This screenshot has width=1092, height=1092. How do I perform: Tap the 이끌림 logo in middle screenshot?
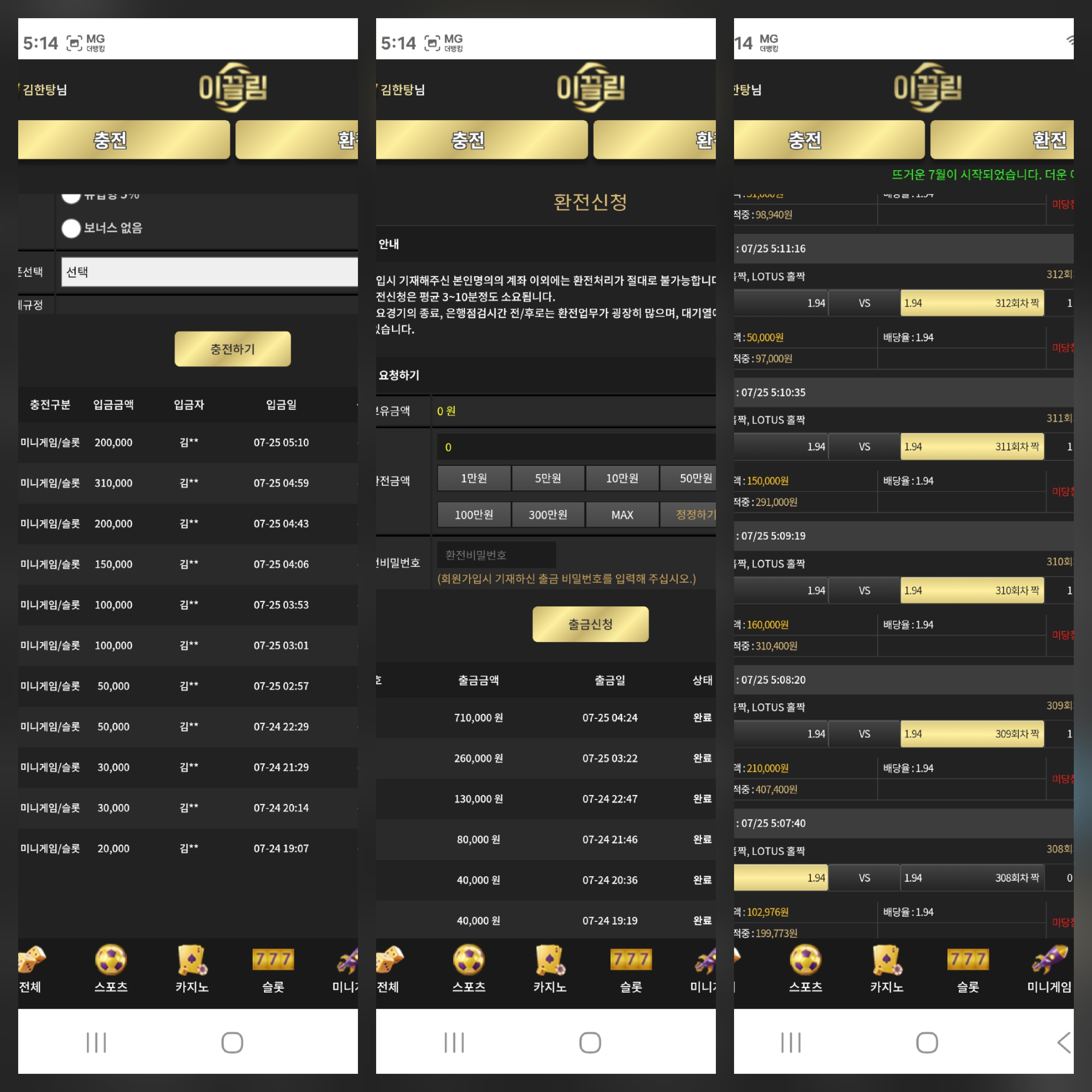[x=591, y=88]
